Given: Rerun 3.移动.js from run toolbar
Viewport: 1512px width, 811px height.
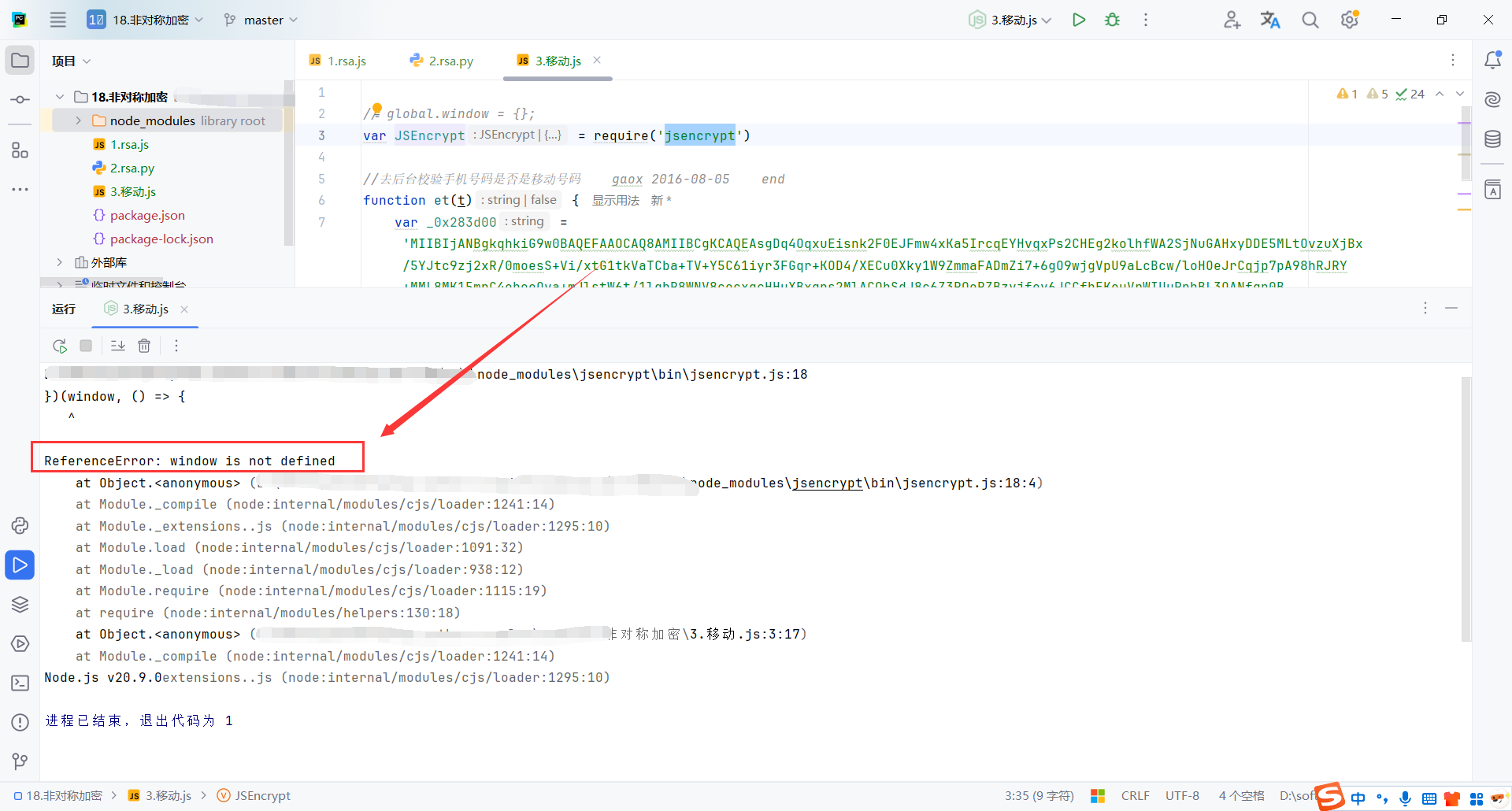Looking at the screenshot, I should point(60,346).
